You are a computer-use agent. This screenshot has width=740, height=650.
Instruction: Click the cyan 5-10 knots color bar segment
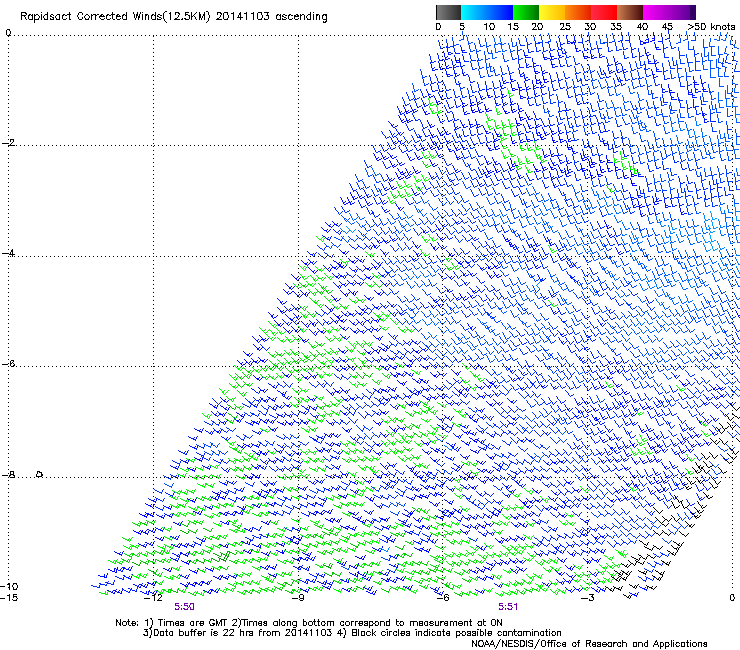click(474, 12)
